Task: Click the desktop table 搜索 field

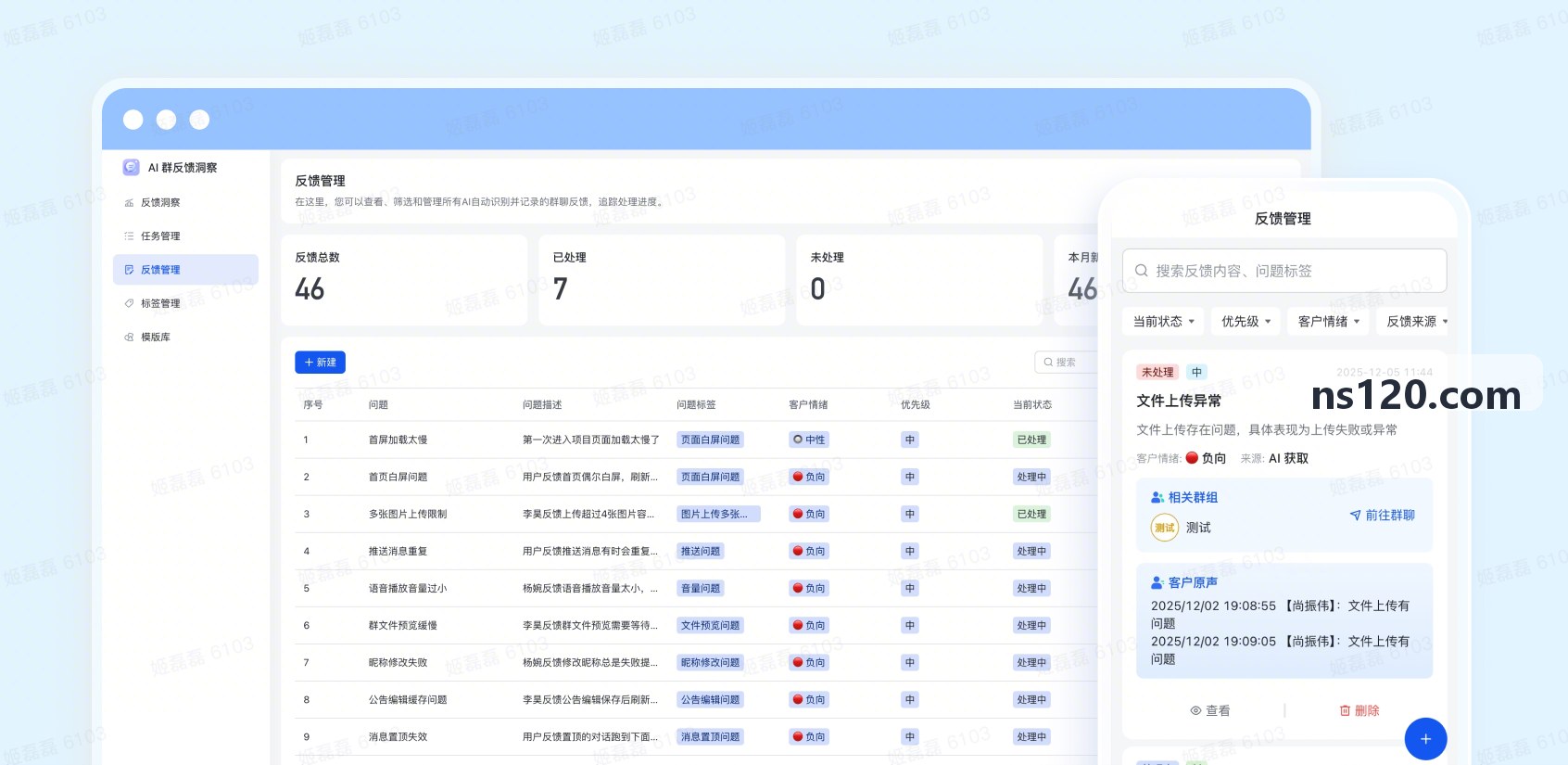Action: coord(1068,363)
